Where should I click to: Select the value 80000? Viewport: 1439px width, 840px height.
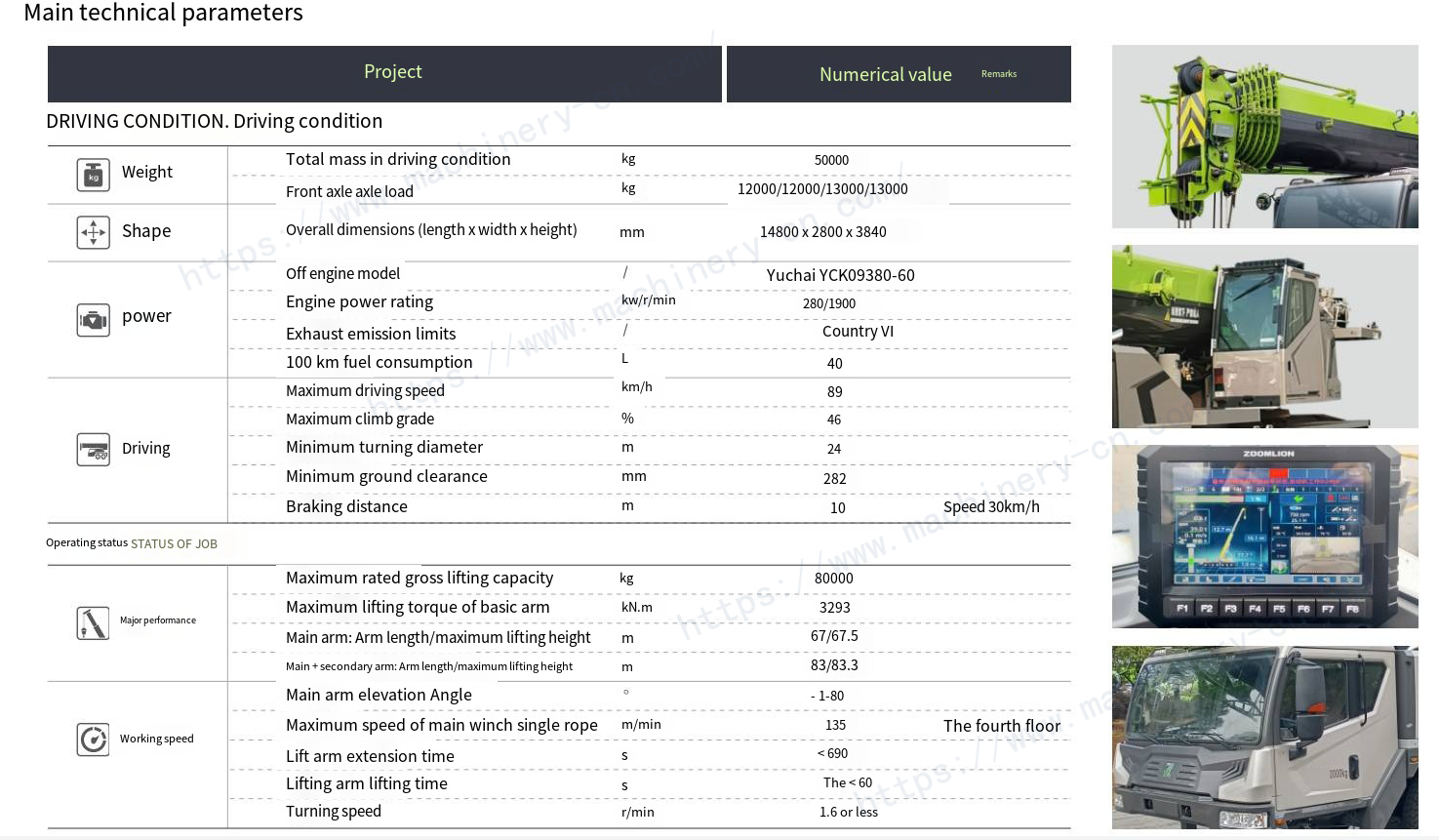[x=834, y=579]
